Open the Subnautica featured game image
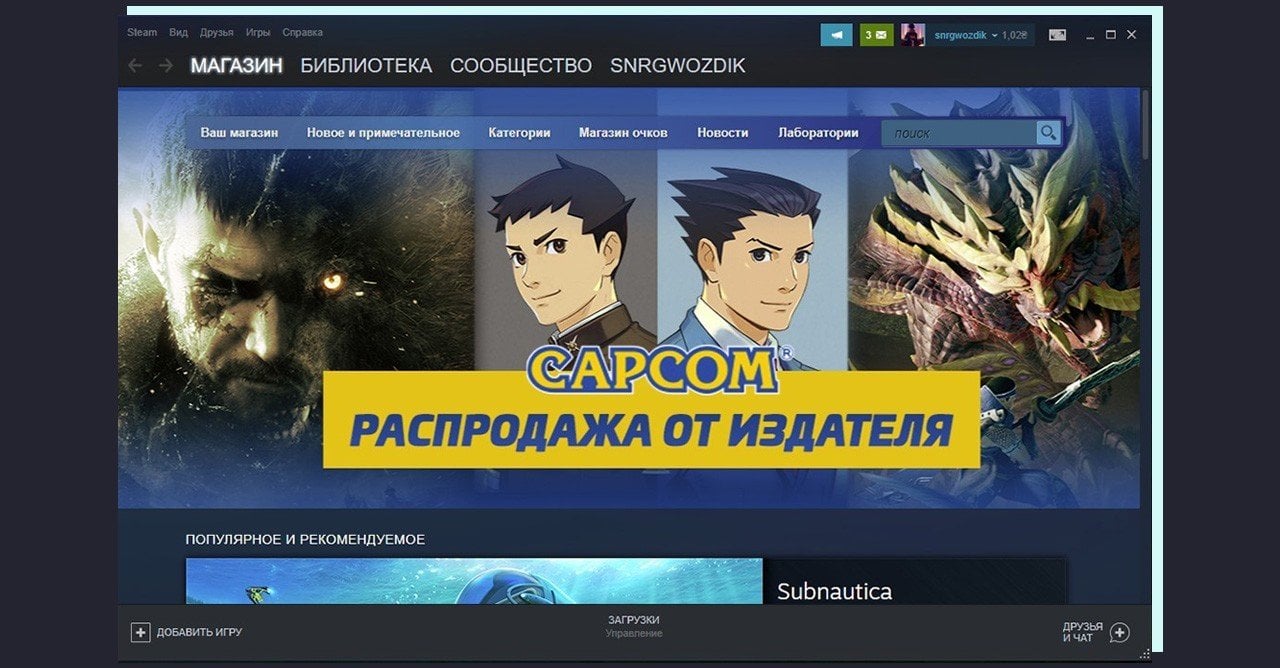This screenshot has height=668, width=1280. (x=474, y=581)
